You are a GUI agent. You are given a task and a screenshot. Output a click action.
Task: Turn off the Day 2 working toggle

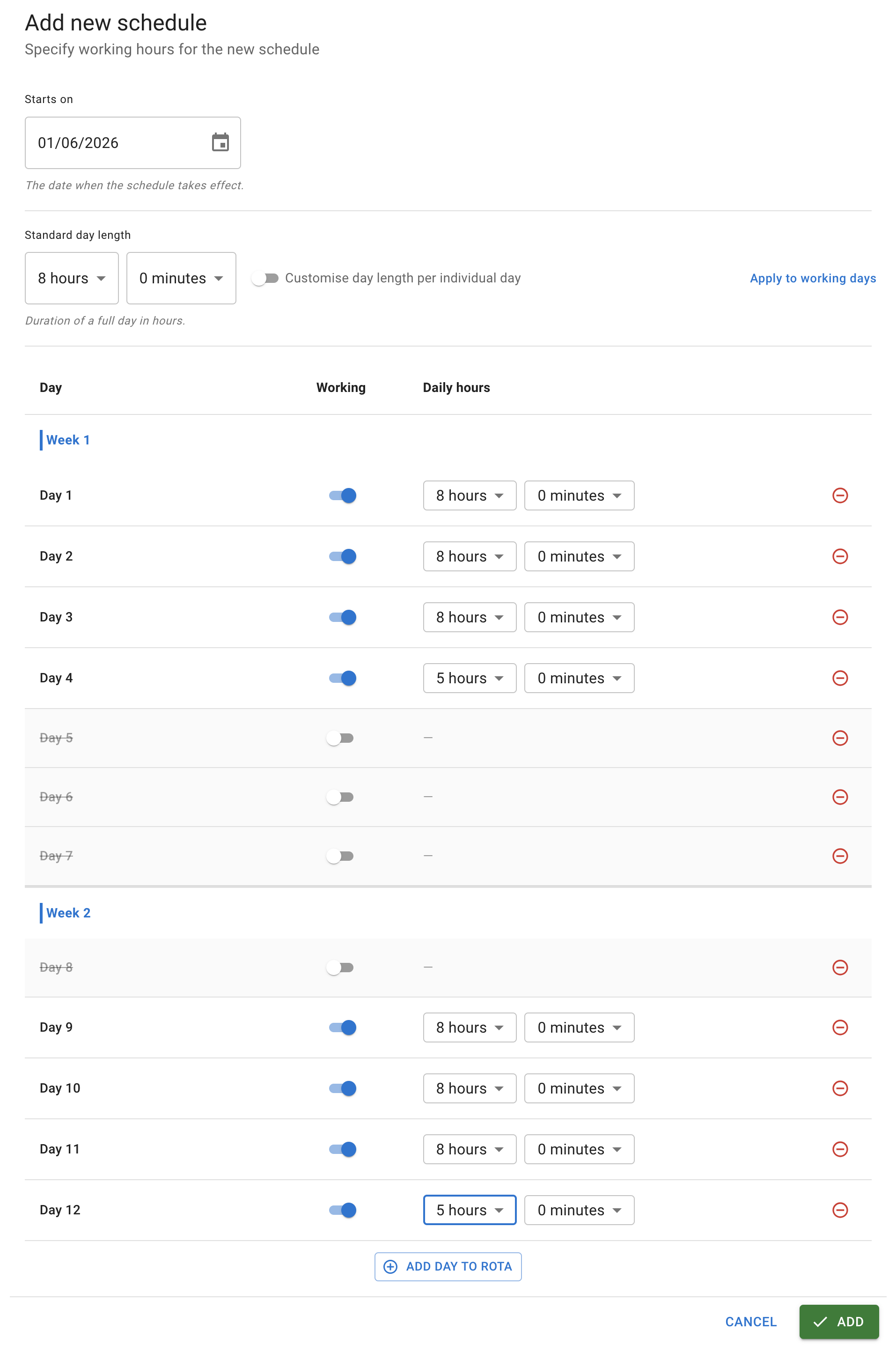(x=342, y=556)
